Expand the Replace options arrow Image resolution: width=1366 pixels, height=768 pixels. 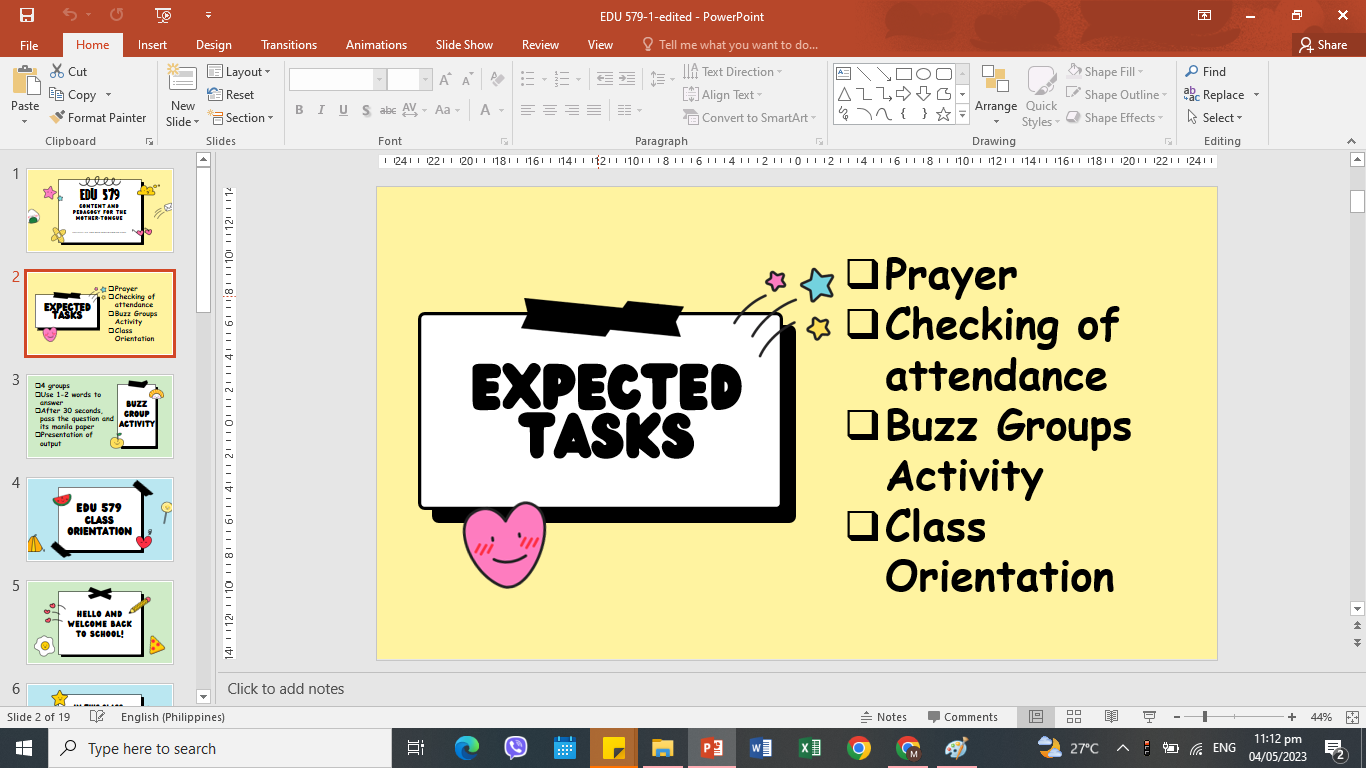1256,95
